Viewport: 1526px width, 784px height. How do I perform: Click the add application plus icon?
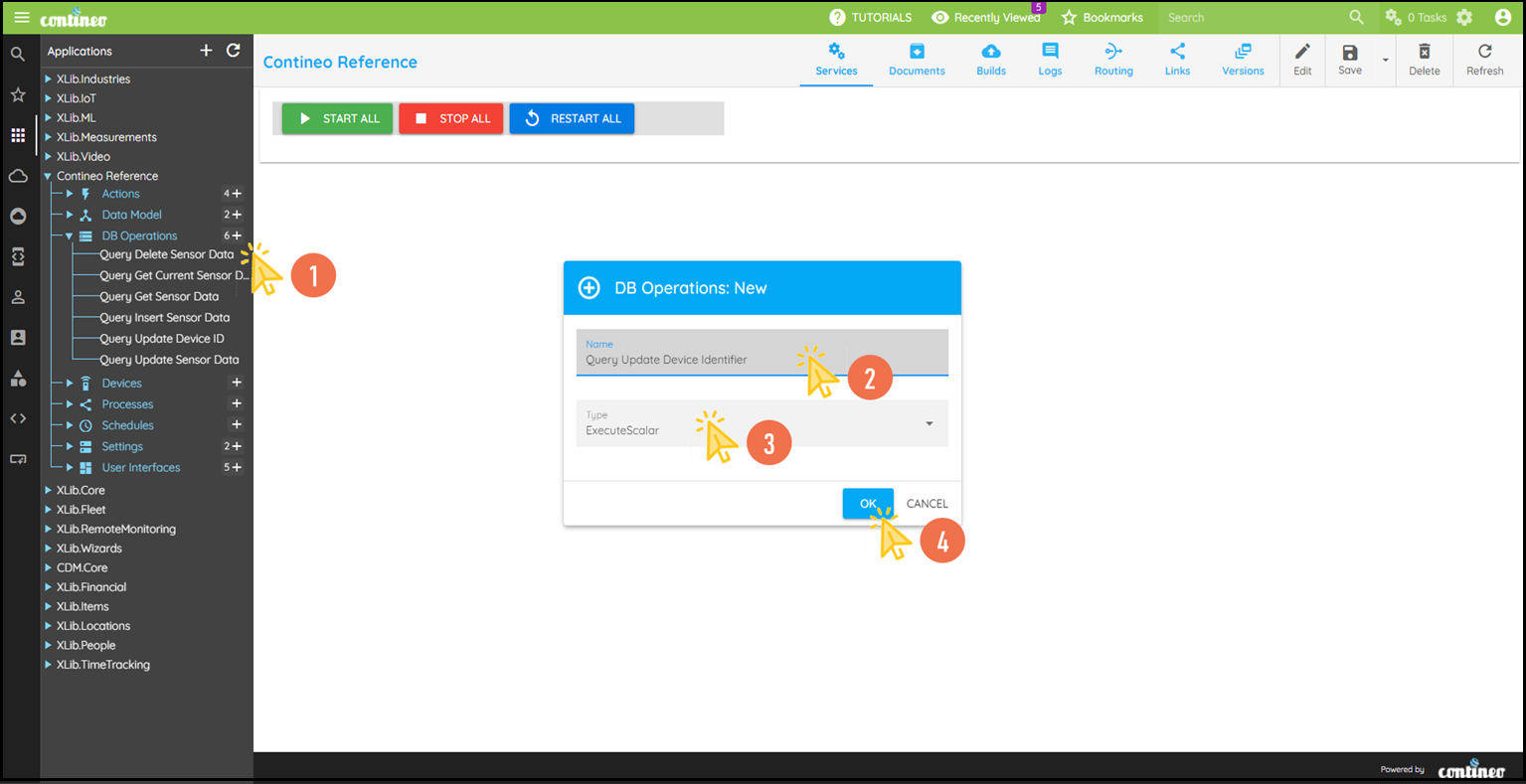(206, 51)
